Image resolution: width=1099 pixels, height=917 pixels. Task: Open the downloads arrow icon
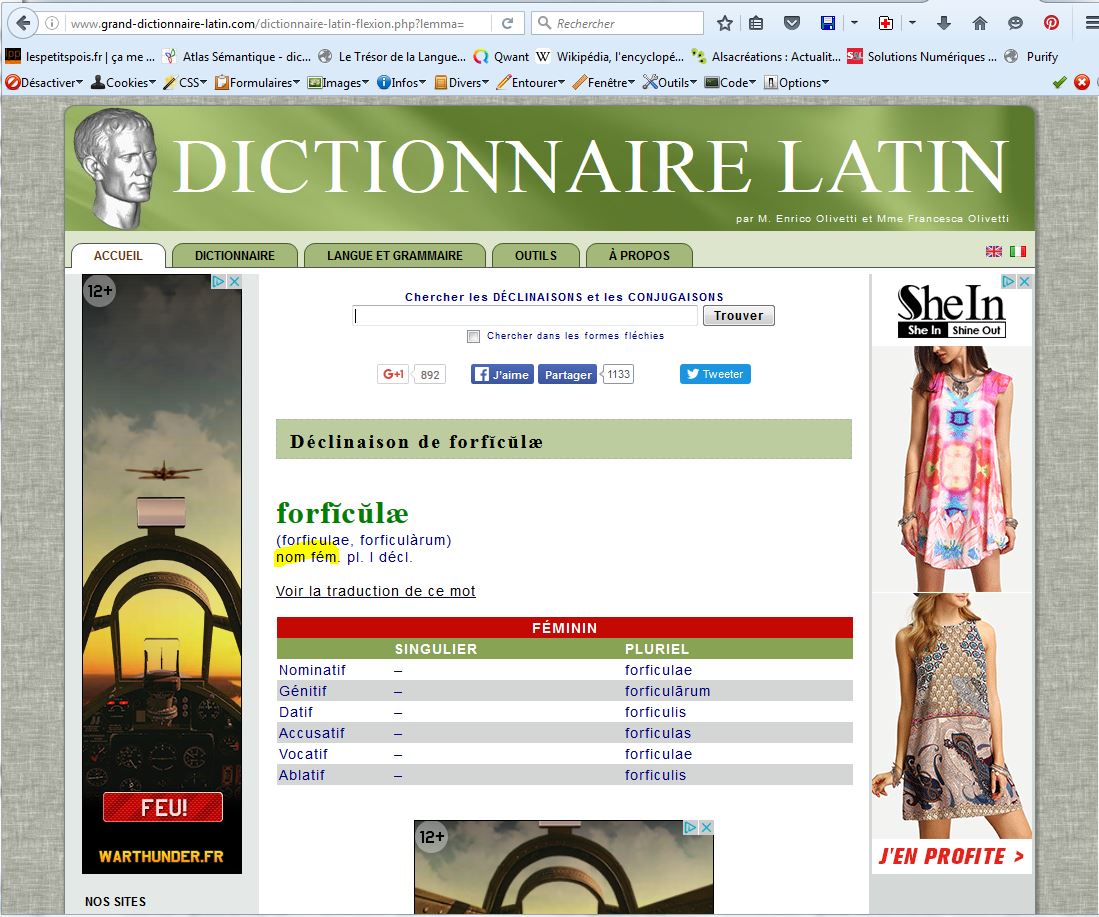click(x=944, y=23)
